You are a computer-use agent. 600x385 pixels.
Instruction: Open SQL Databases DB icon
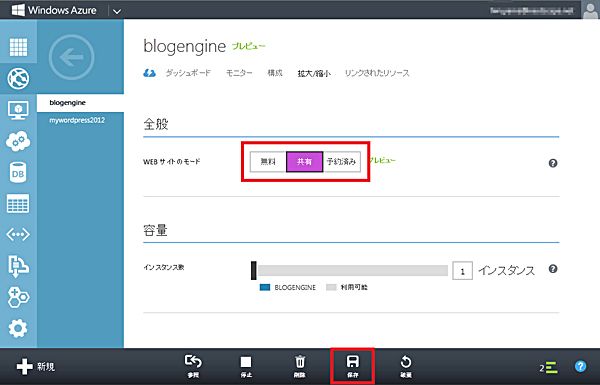pyautogui.click(x=18, y=172)
